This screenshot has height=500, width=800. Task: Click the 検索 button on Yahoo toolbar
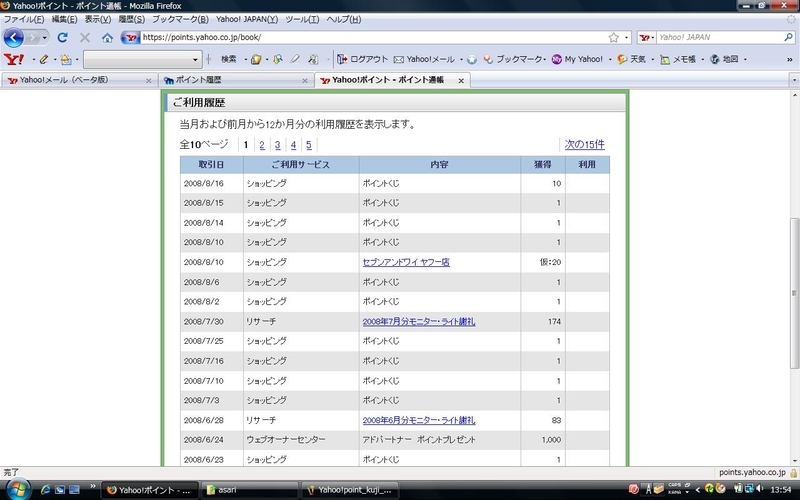pos(229,59)
